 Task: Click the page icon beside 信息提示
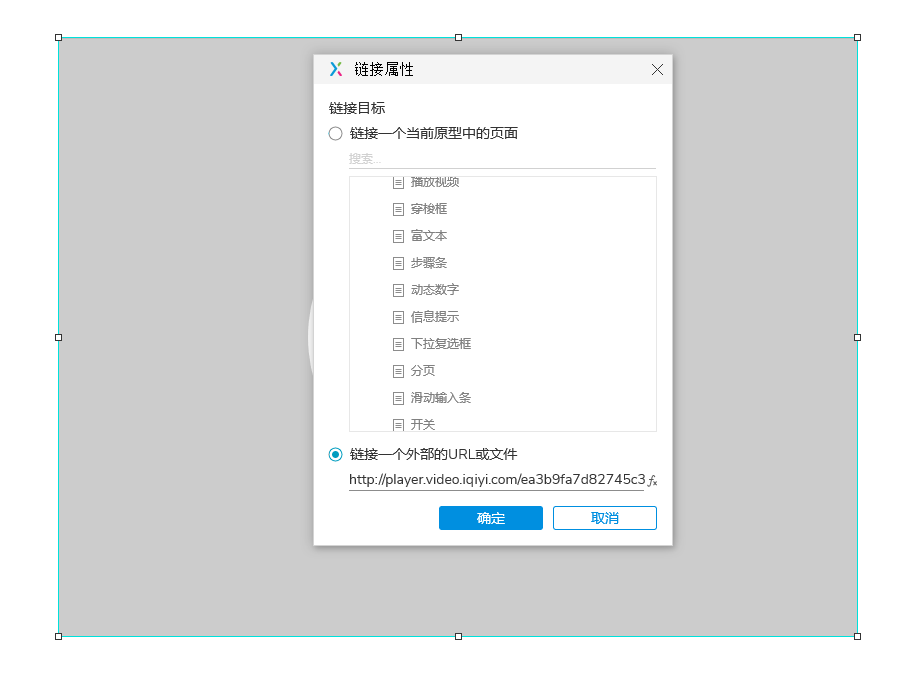399,316
